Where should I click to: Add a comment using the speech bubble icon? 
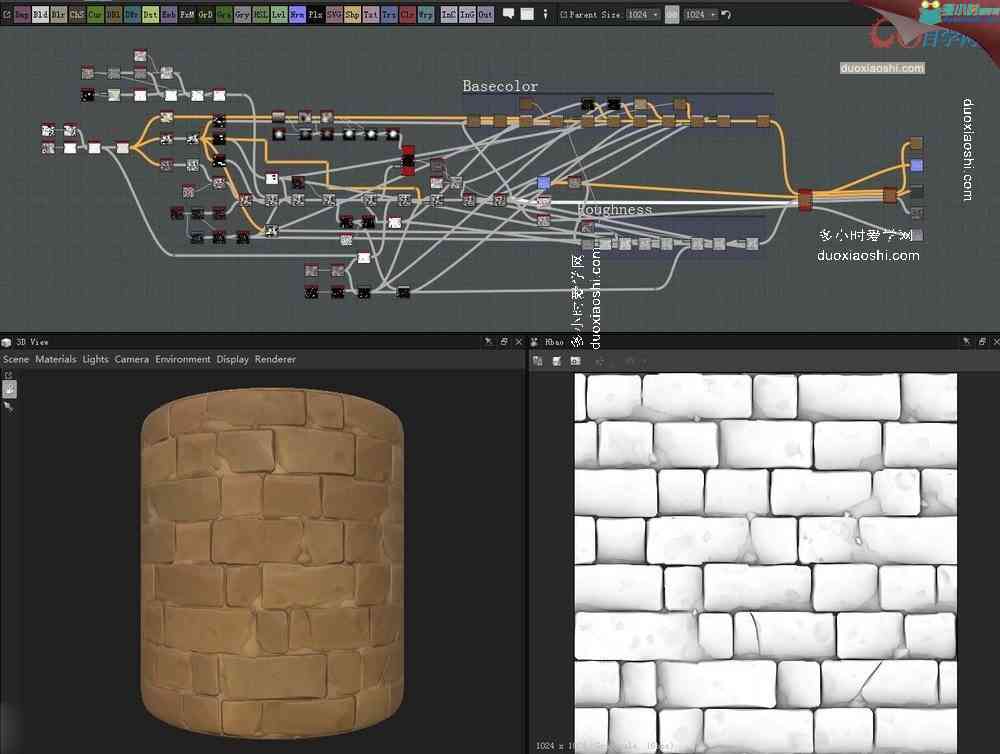click(509, 14)
